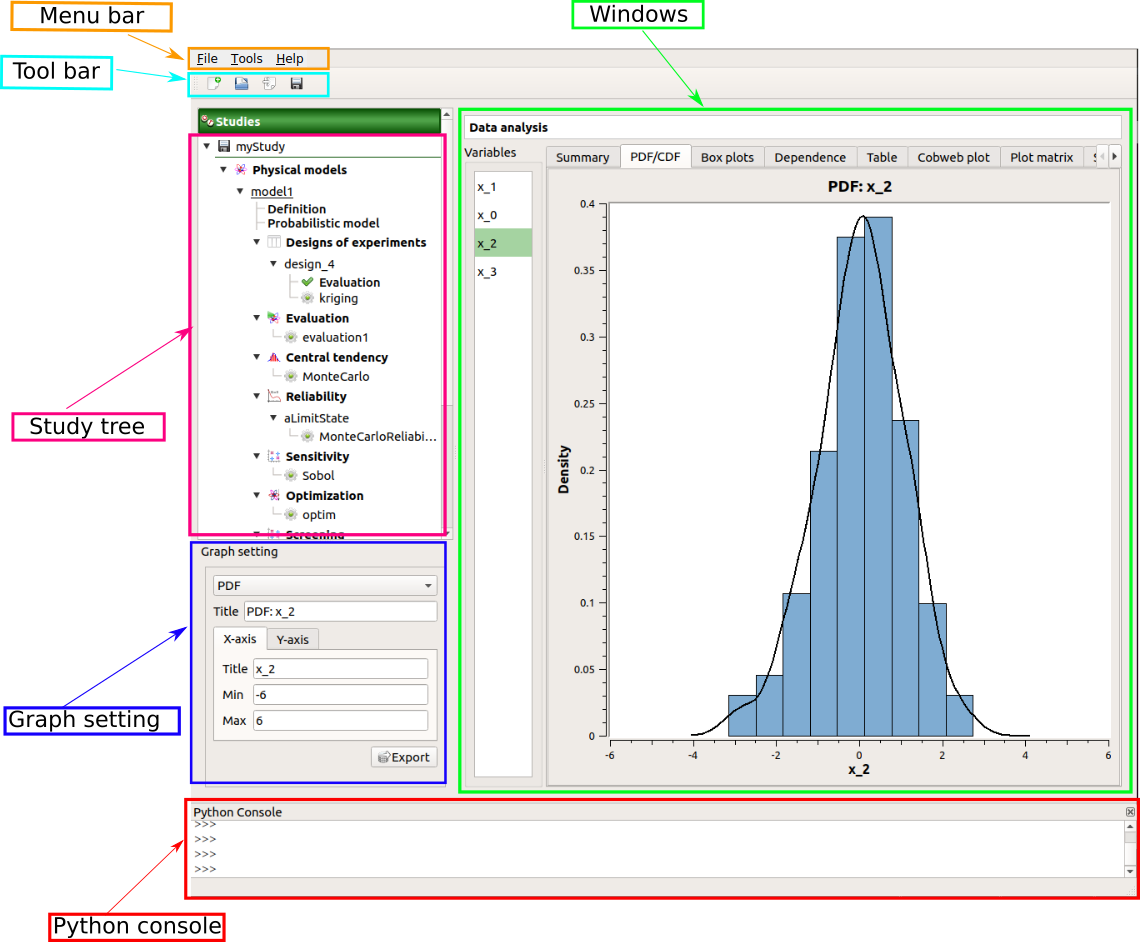Click the Save study disk icon
This screenshot has height=942, width=1140.
297,84
